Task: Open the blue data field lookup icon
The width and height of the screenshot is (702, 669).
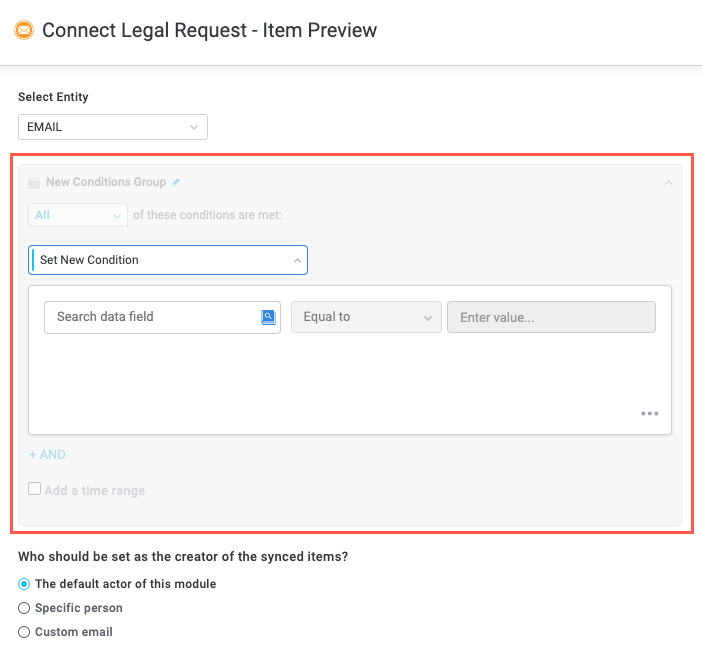Action: [x=268, y=317]
